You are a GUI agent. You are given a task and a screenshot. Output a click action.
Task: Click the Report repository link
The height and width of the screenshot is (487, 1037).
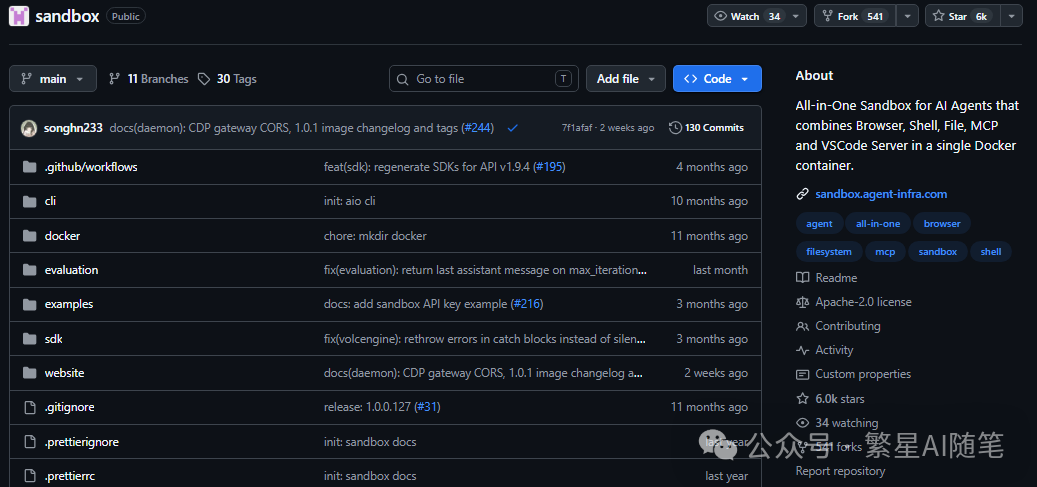click(840, 470)
